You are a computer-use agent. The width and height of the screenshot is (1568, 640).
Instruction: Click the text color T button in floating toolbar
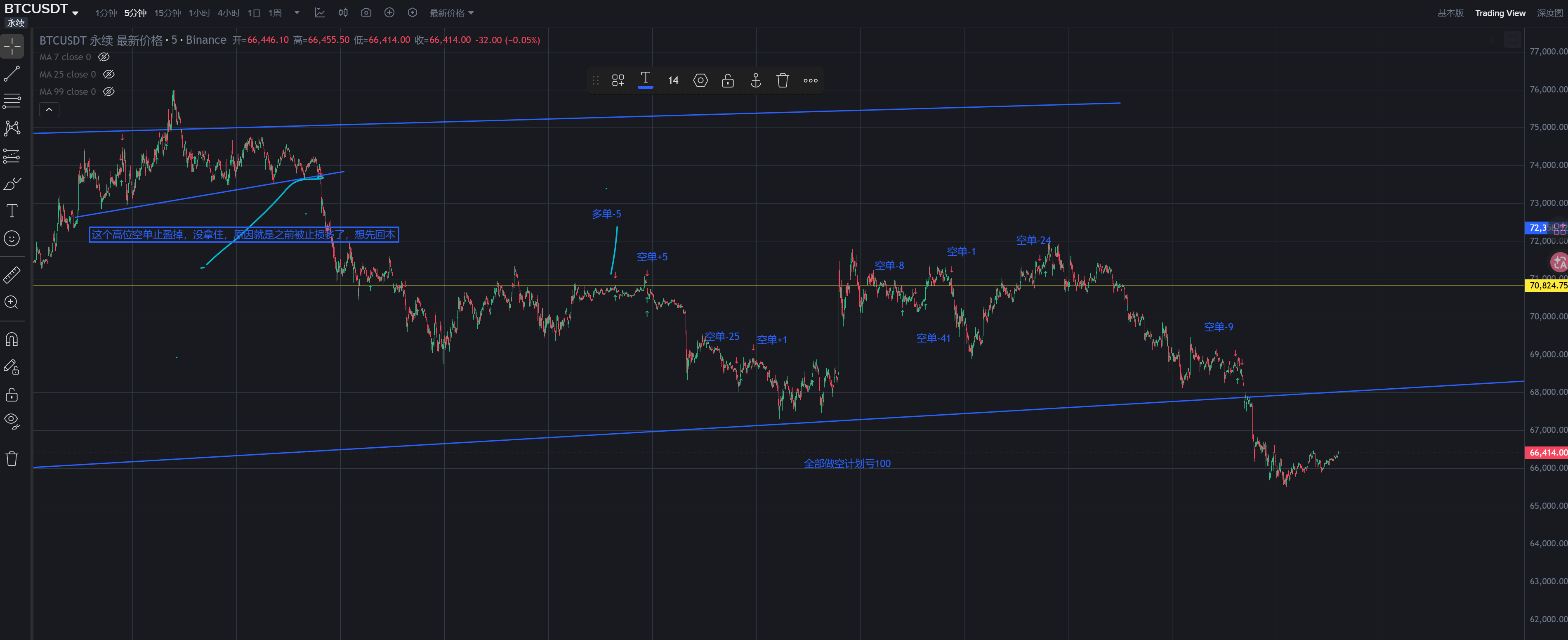645,79
